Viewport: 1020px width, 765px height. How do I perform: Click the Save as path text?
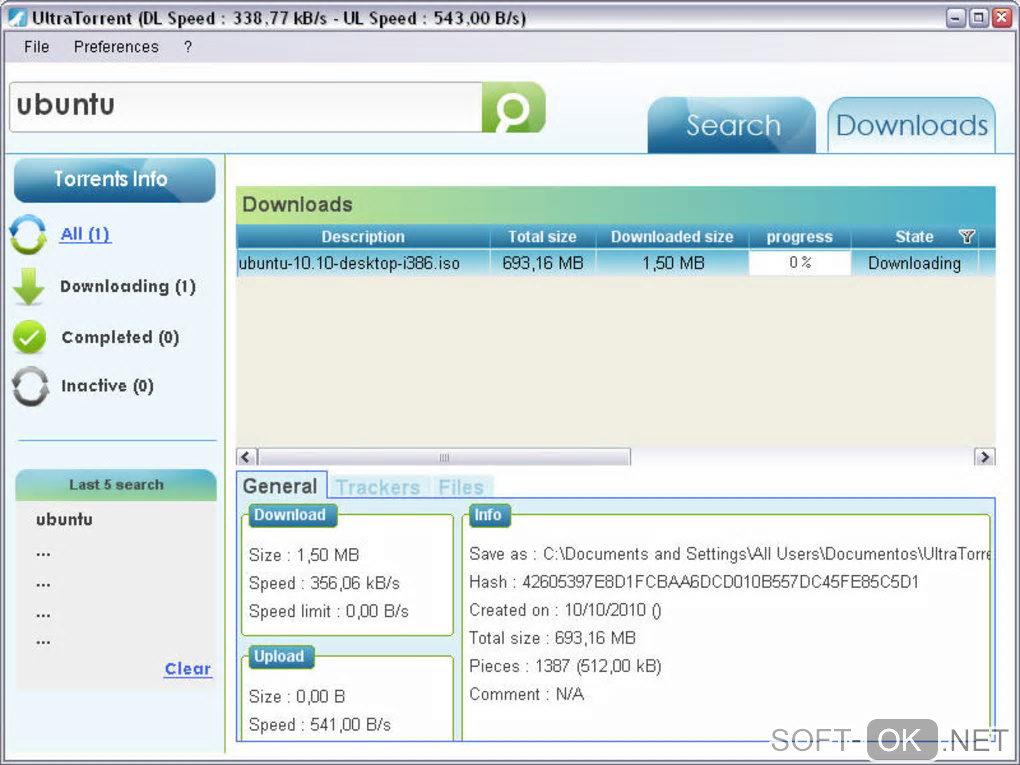click(x=767, y=554)
